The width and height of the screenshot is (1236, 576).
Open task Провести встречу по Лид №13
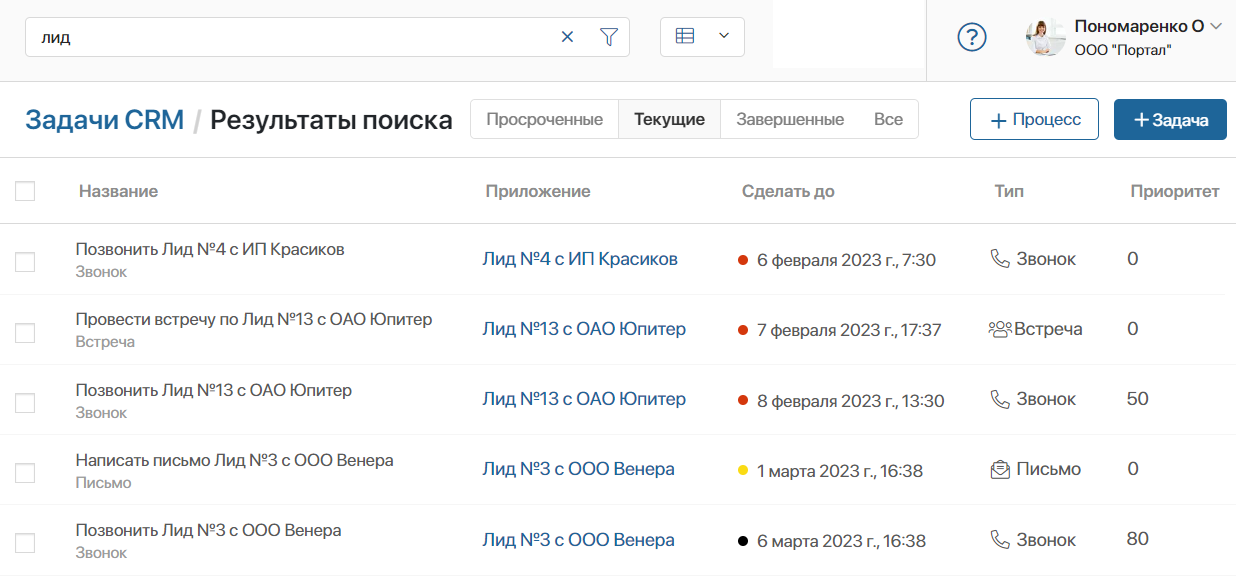click(x=254, y=319)
